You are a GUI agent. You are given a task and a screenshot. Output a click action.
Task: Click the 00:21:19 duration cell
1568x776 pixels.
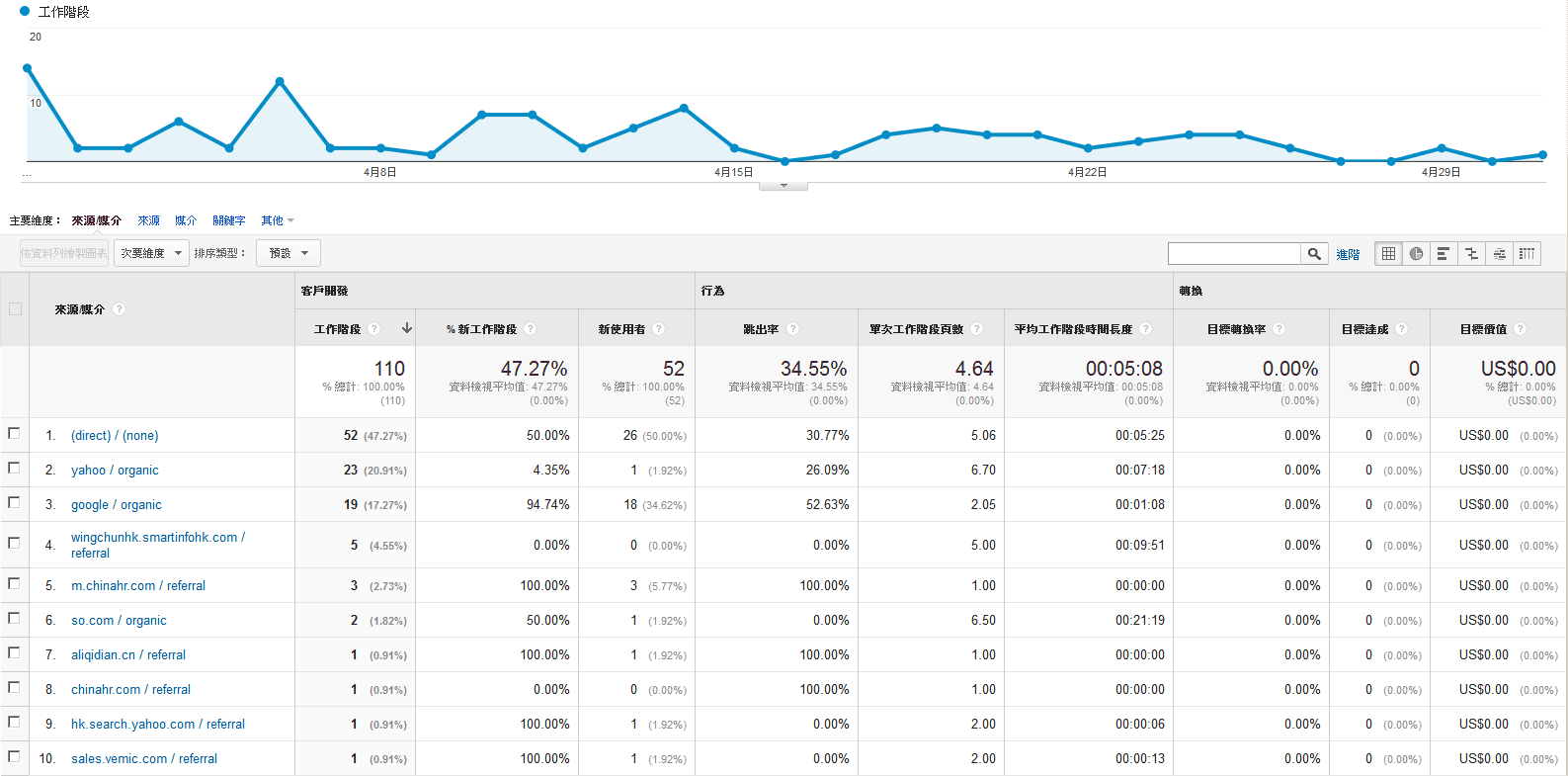[x=1140, y=620]
